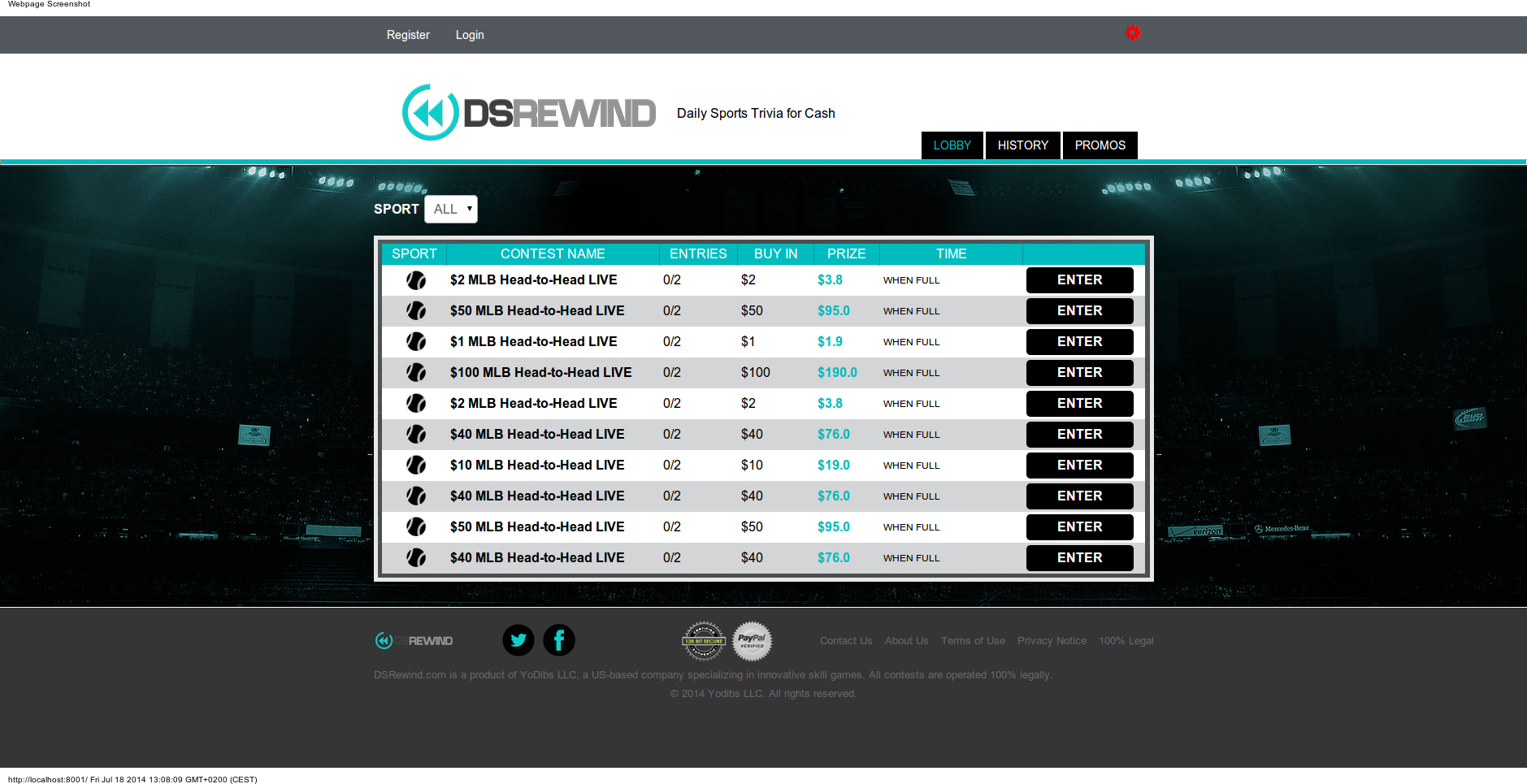Click the $1.9 prize value
The height and width of the screenshot is (784, 1527).
click(x=830, y=342)
